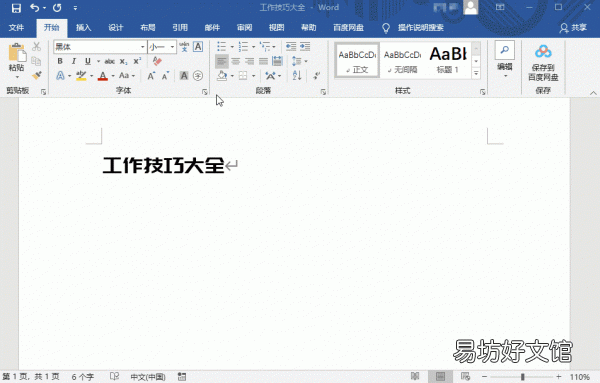The image size is (600, 383).
Task: Switch to the Review tab
Action: tap(244, 28)
